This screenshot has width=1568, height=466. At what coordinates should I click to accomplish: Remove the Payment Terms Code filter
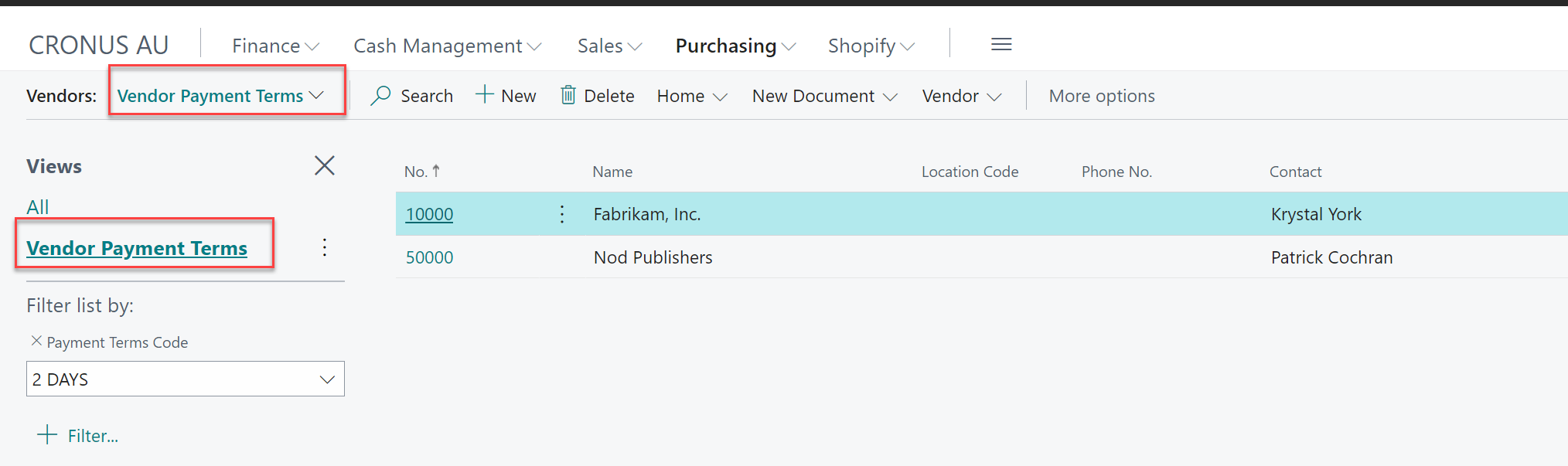tap(36, 341)
